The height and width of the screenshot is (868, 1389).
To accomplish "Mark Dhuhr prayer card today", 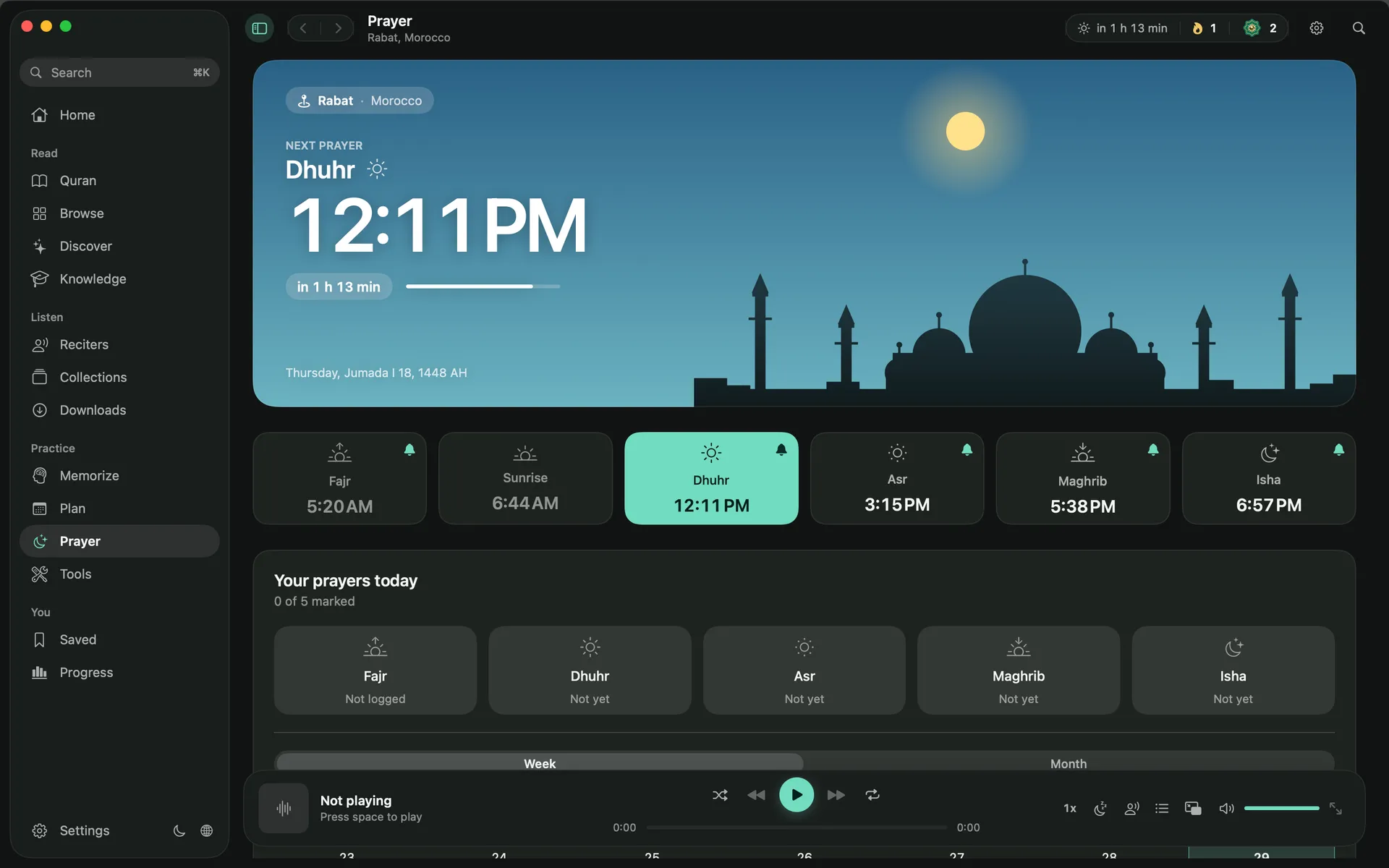I will 590,671.
